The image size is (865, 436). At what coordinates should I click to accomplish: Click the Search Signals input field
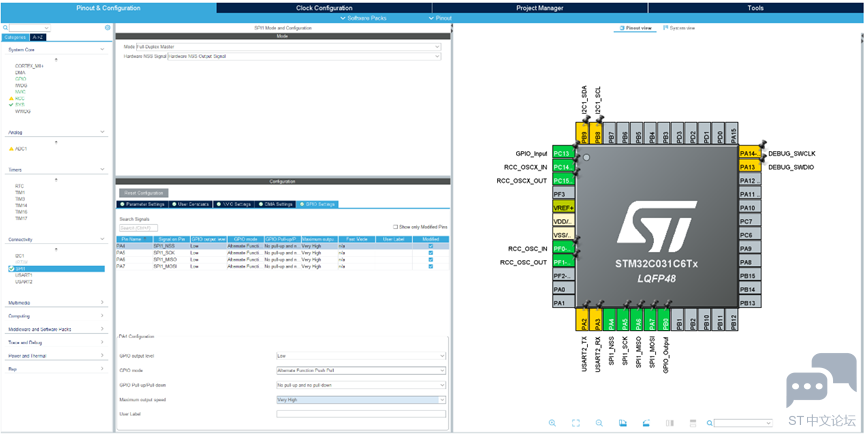(138, 228)
